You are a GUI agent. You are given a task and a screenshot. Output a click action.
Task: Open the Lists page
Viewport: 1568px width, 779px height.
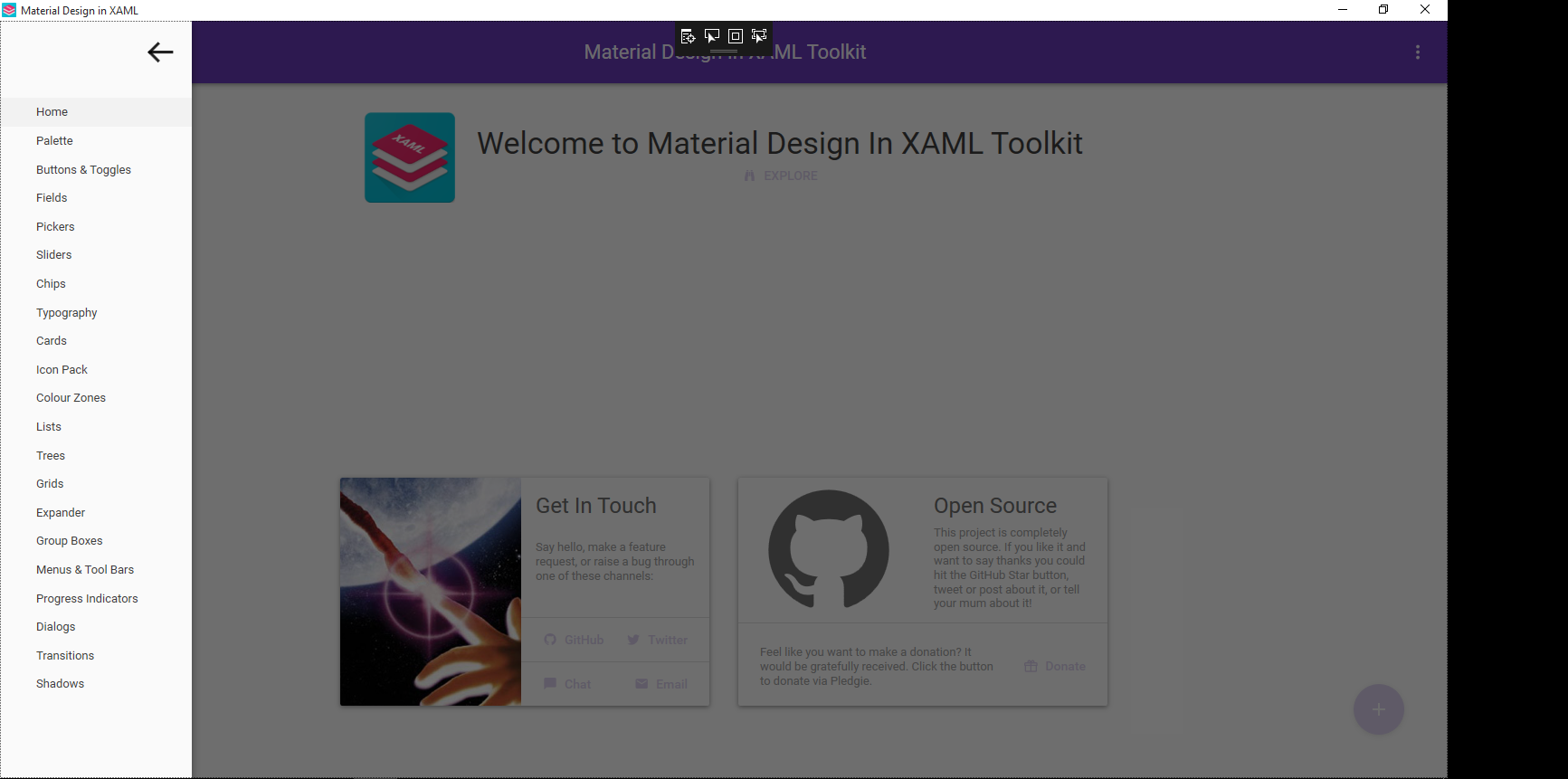tap(96, 427)
